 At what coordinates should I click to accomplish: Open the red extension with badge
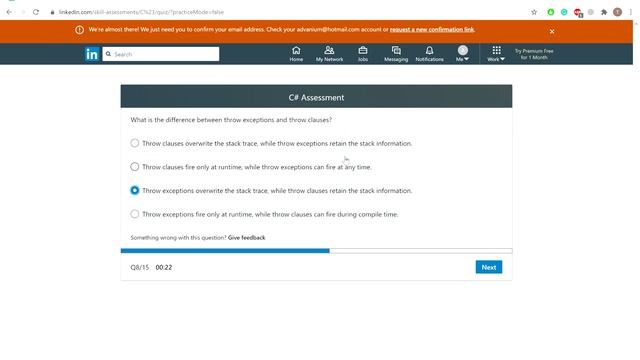[578, 13]
